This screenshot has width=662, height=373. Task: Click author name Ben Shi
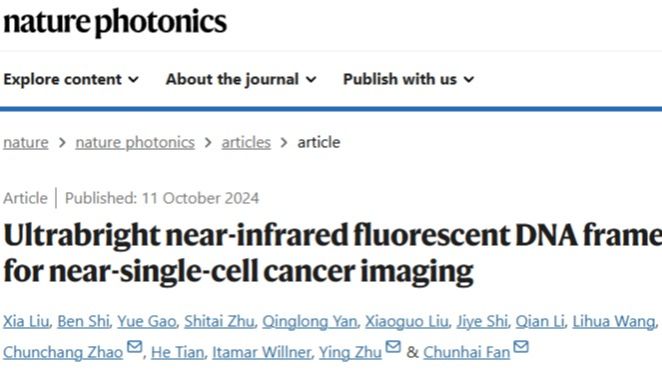(x=83, y=321)
